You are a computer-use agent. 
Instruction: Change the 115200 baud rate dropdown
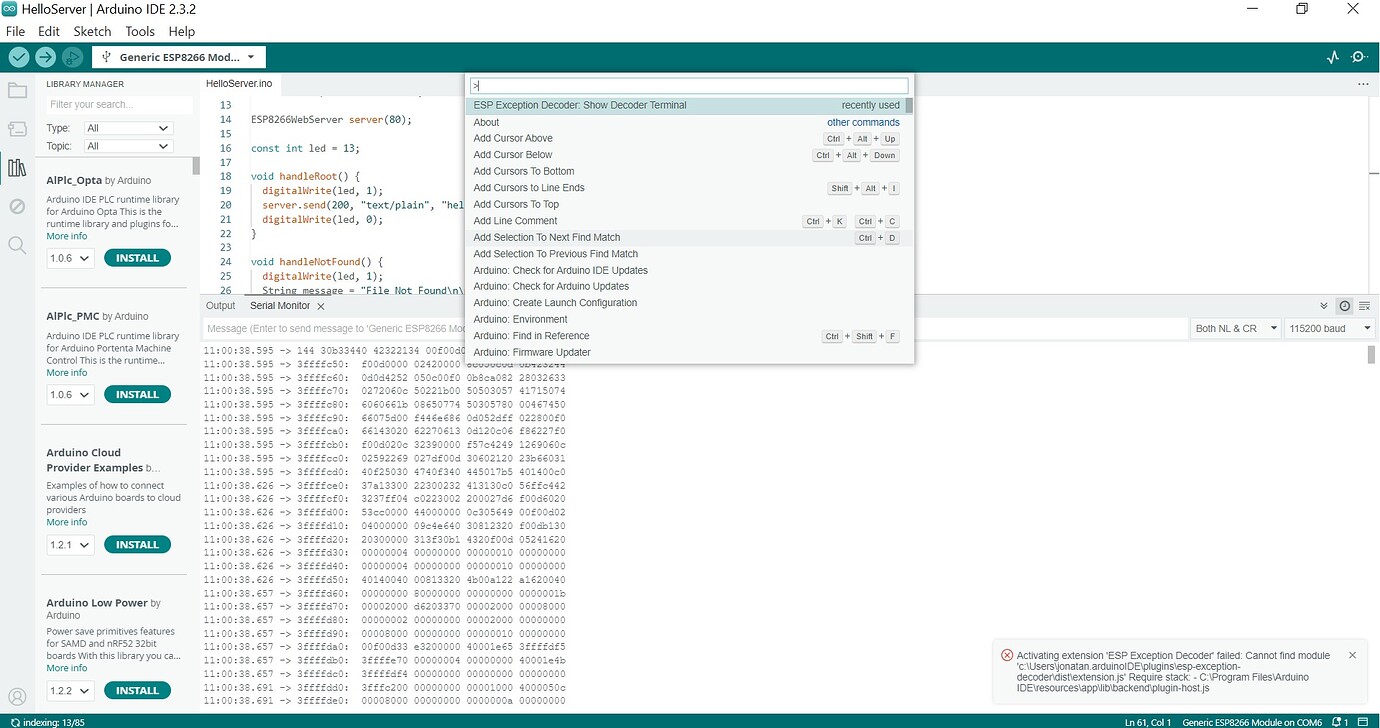(x=1330, y=327)
